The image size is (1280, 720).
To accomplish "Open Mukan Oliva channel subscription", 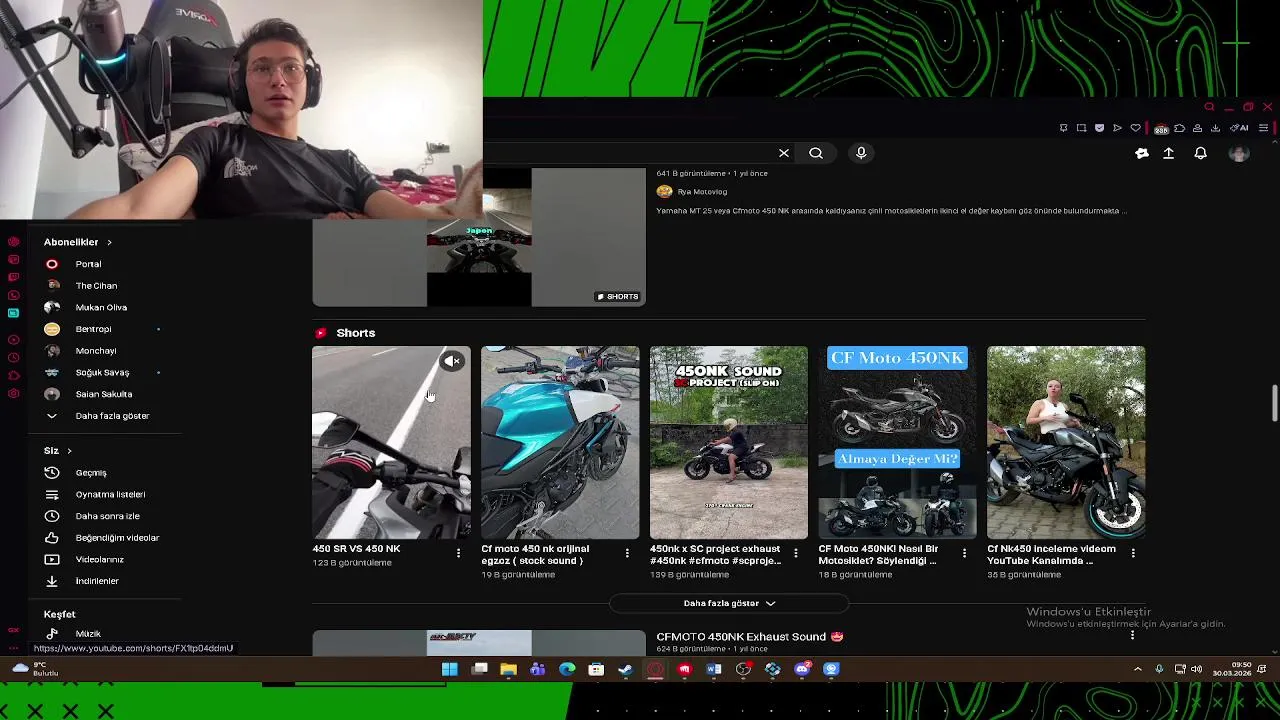I will click(101, 307).
